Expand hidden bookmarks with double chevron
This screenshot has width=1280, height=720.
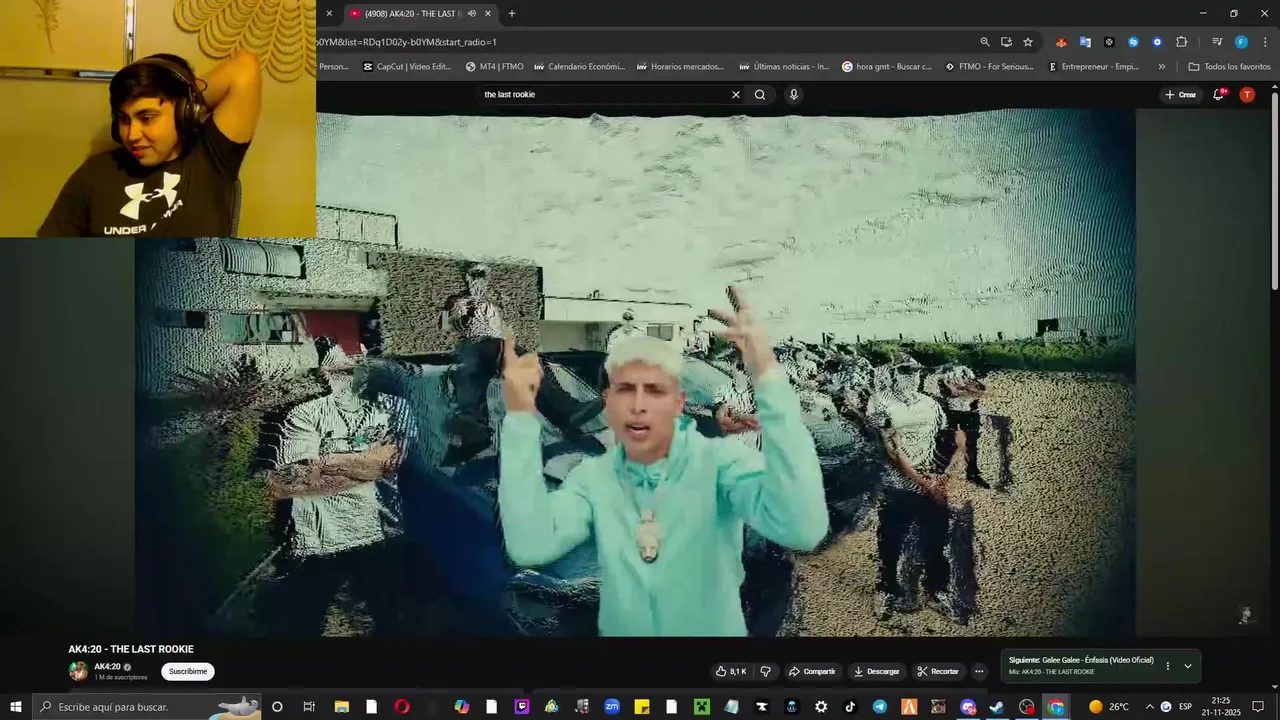(1161, 67)
